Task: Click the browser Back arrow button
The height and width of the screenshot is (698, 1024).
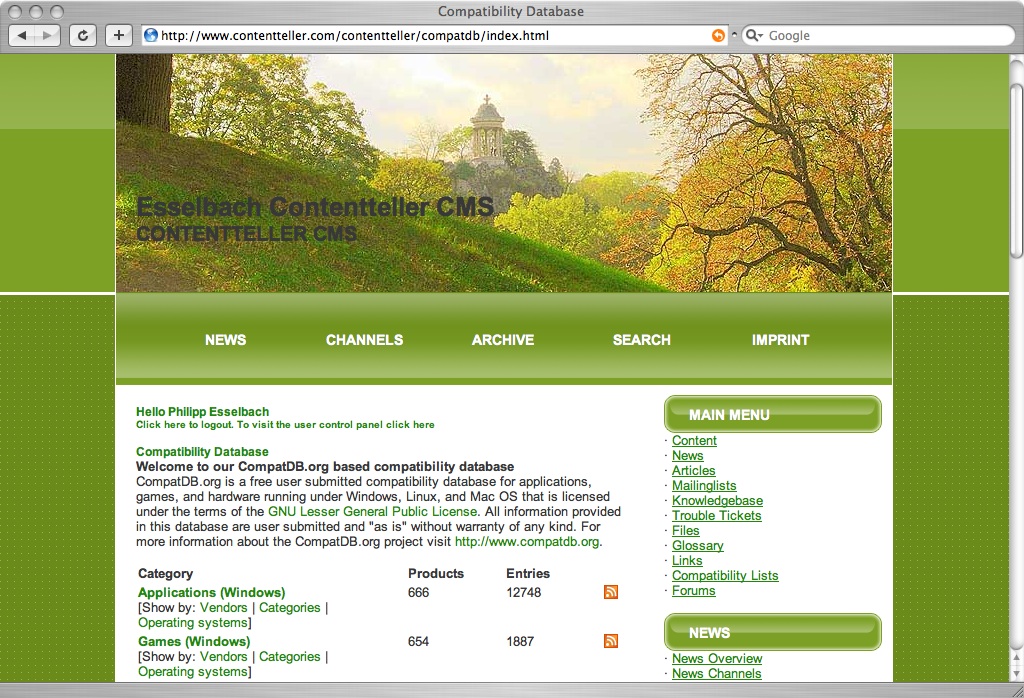Action: pyautogui.click(x=23, y=35)
